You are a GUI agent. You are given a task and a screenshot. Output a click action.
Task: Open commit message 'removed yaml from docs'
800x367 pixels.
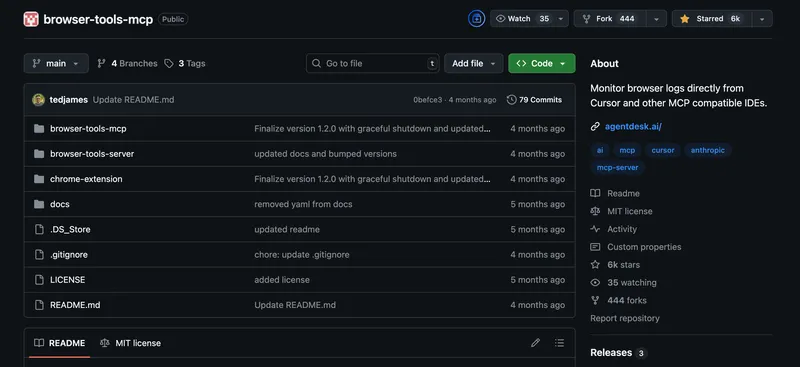[x=303, y=204]
